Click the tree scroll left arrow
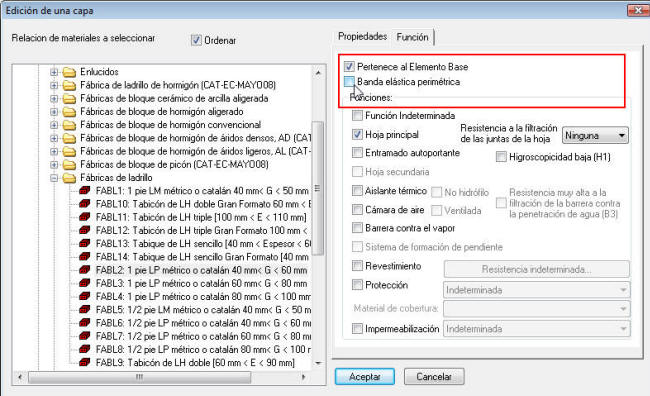Image resolution: width=650 pixels, height=396 pixels. (20, 377)
